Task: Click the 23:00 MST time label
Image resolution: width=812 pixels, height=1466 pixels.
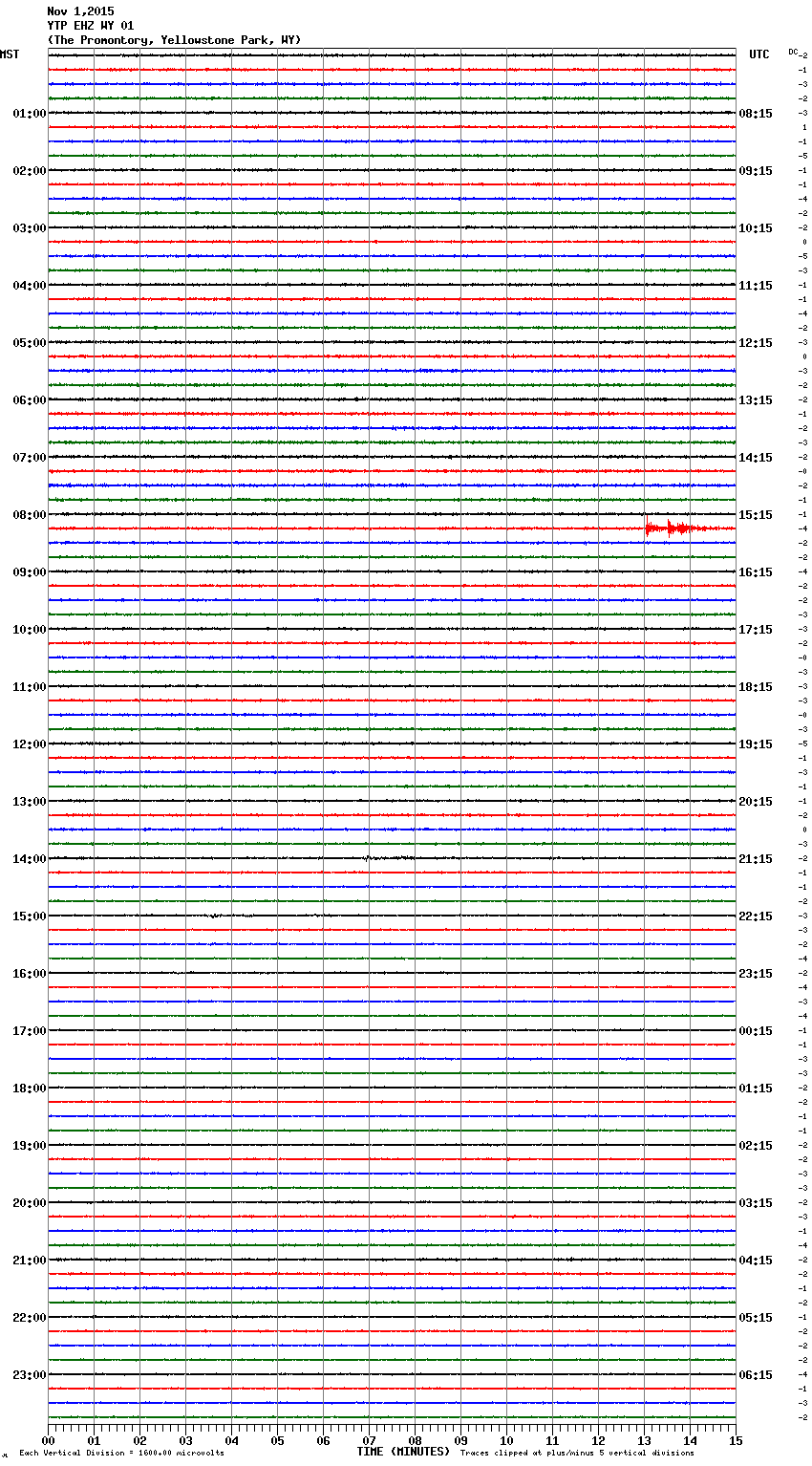Action: click(29, 1375)
